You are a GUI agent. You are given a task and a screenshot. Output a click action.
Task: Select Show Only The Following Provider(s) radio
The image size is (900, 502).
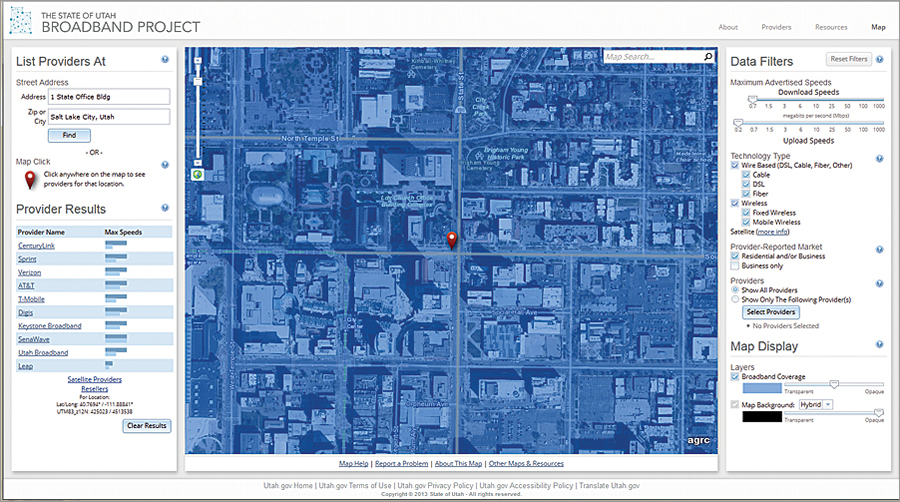(x=735, y=299)
